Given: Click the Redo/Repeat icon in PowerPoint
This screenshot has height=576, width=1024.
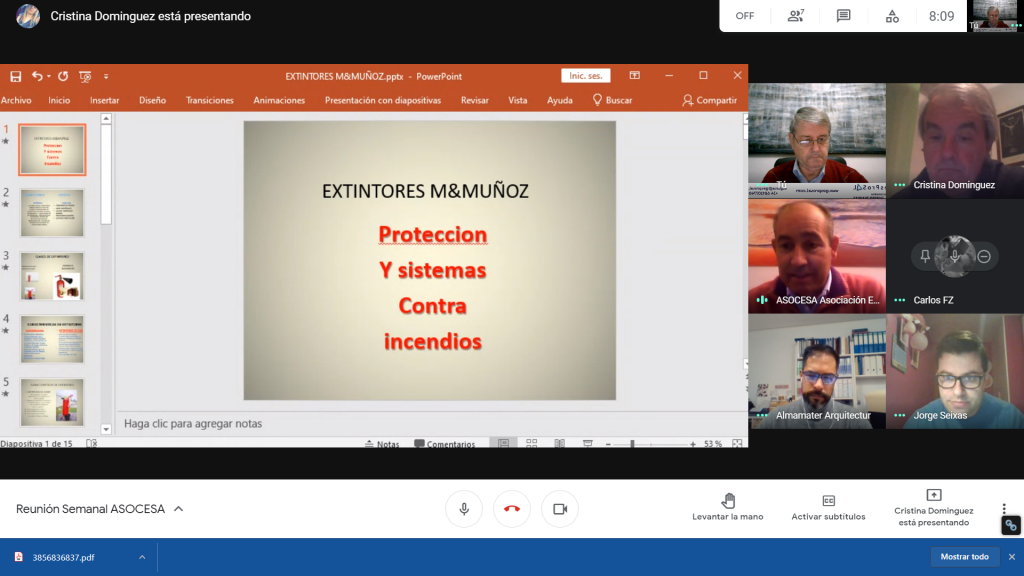Looking at the screenshot, I should click(63, 76).
